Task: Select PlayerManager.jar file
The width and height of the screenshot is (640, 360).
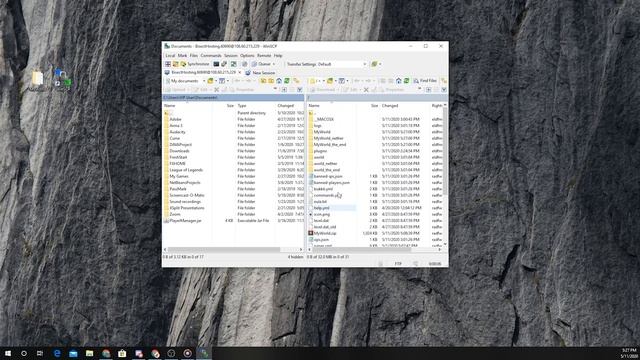Action: pos(185,220)
